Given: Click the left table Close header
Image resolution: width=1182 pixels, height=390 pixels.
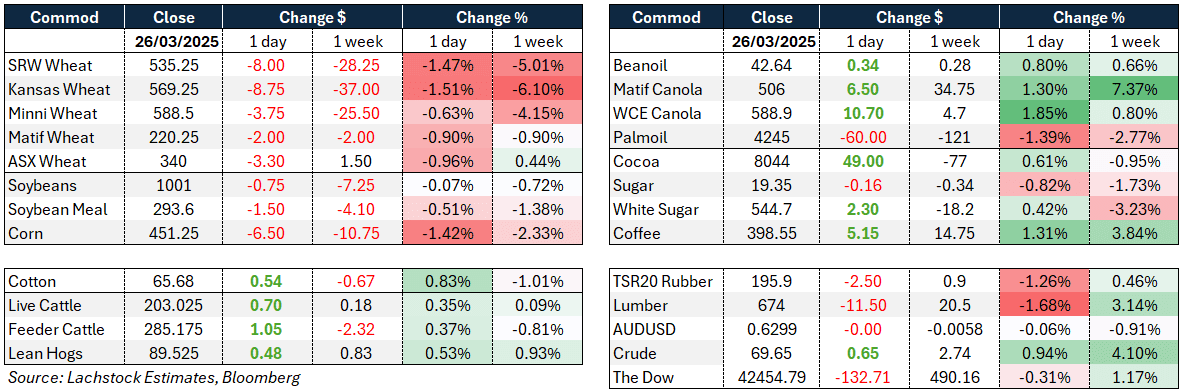Looking at the screenshot, I should pyautogui.click(x=173, y=17).
